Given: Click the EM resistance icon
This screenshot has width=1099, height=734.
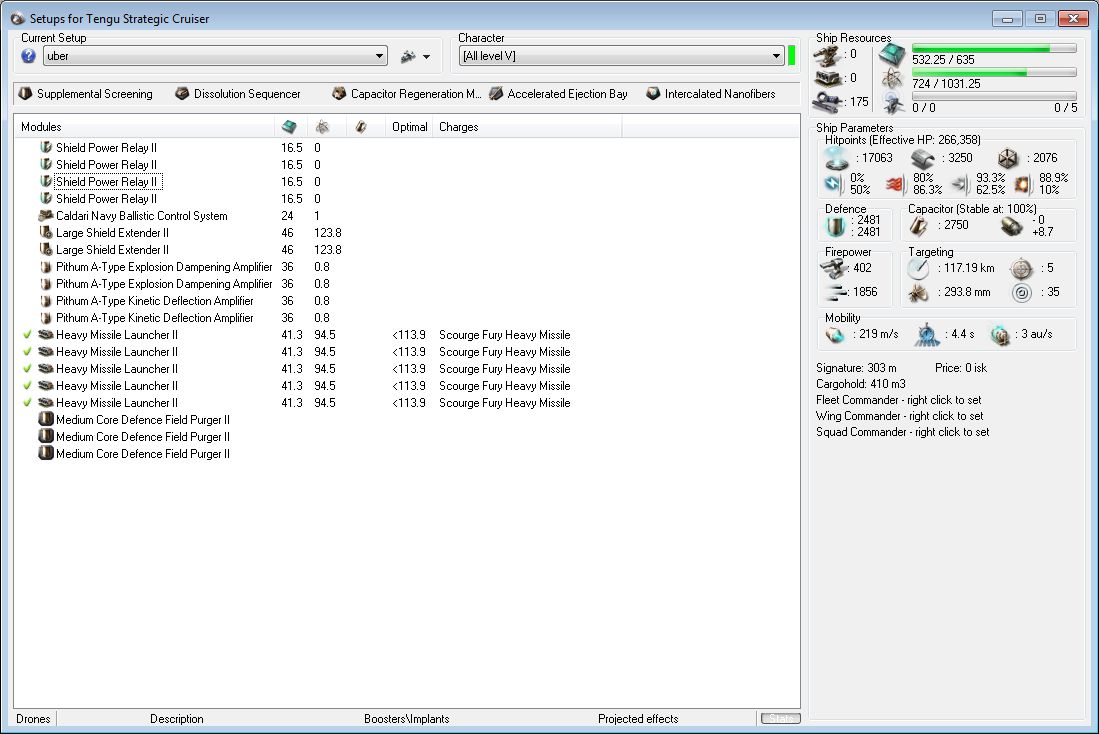Looking at the screenshot, I should click(833, 184).
